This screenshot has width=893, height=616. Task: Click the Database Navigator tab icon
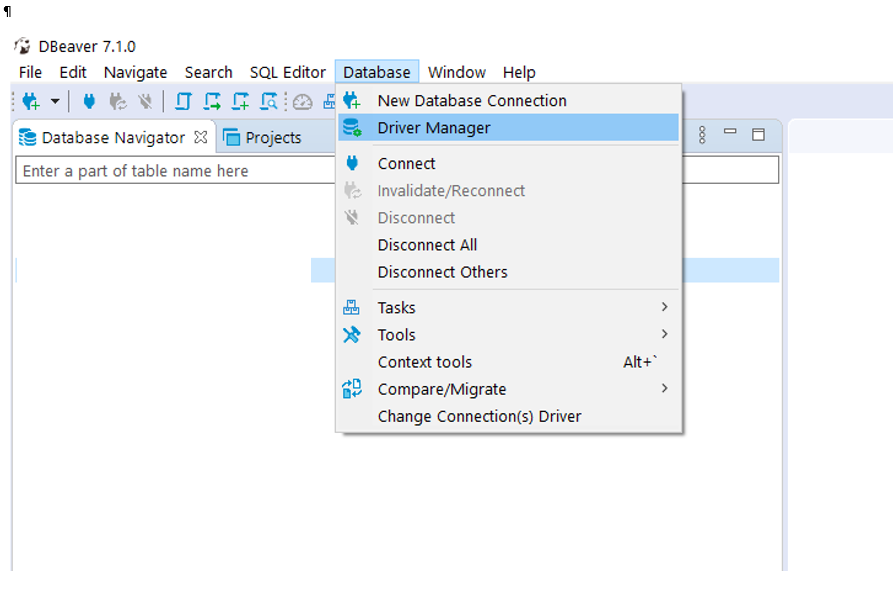(x=27, y=137)
